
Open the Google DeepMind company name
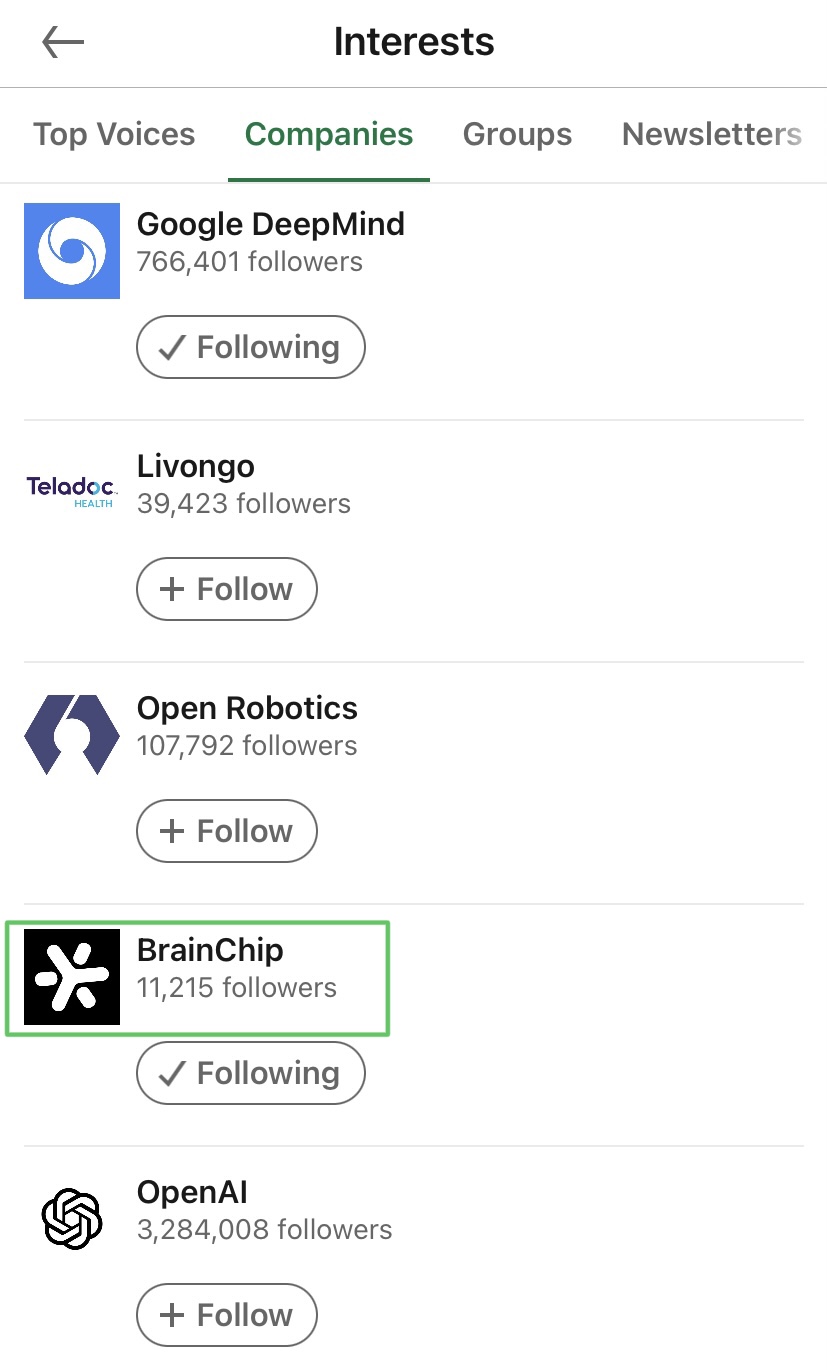[271, 224]
